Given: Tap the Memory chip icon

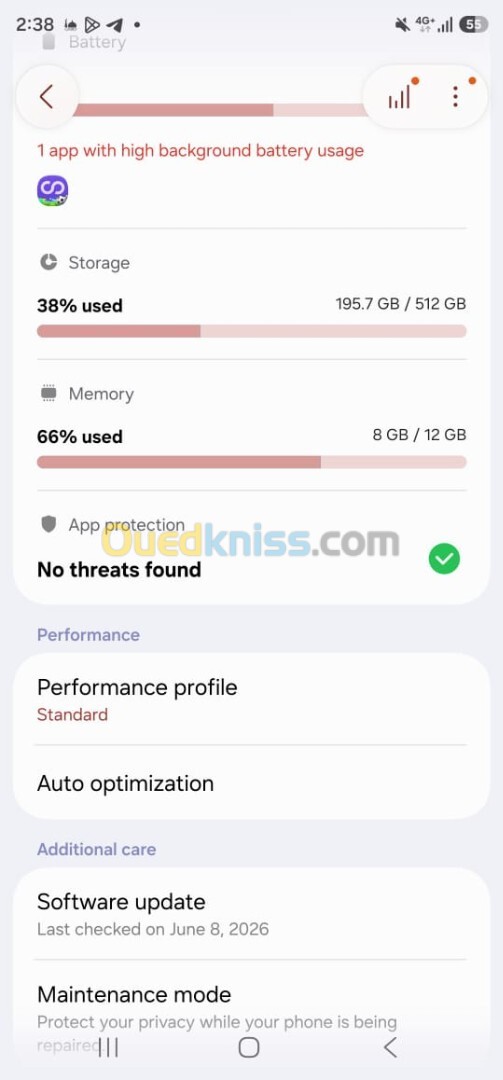Looking at the screenshot, I should tap(48, 393).
